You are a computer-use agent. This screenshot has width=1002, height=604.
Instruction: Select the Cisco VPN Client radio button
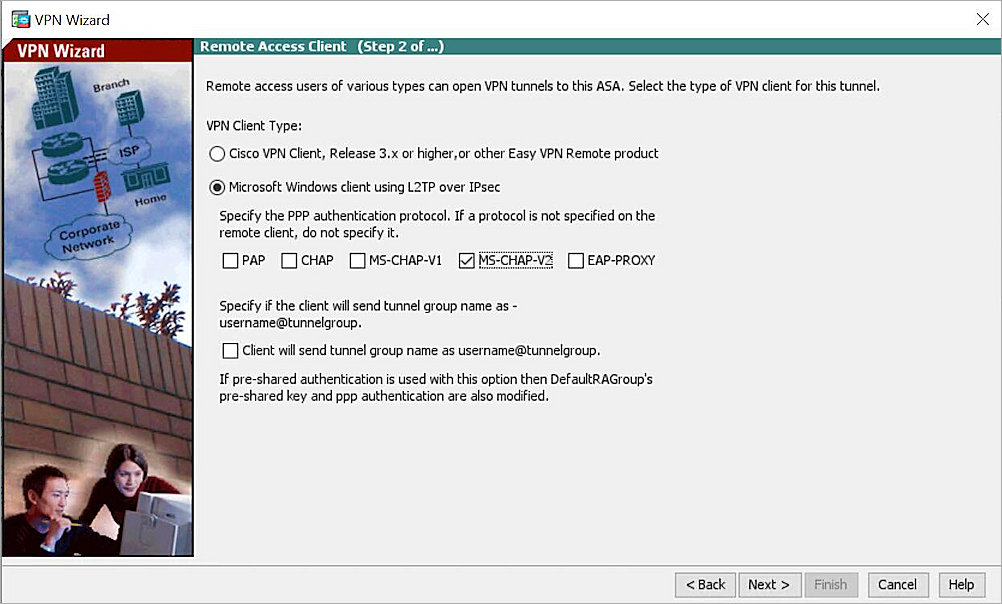[217, 153]
